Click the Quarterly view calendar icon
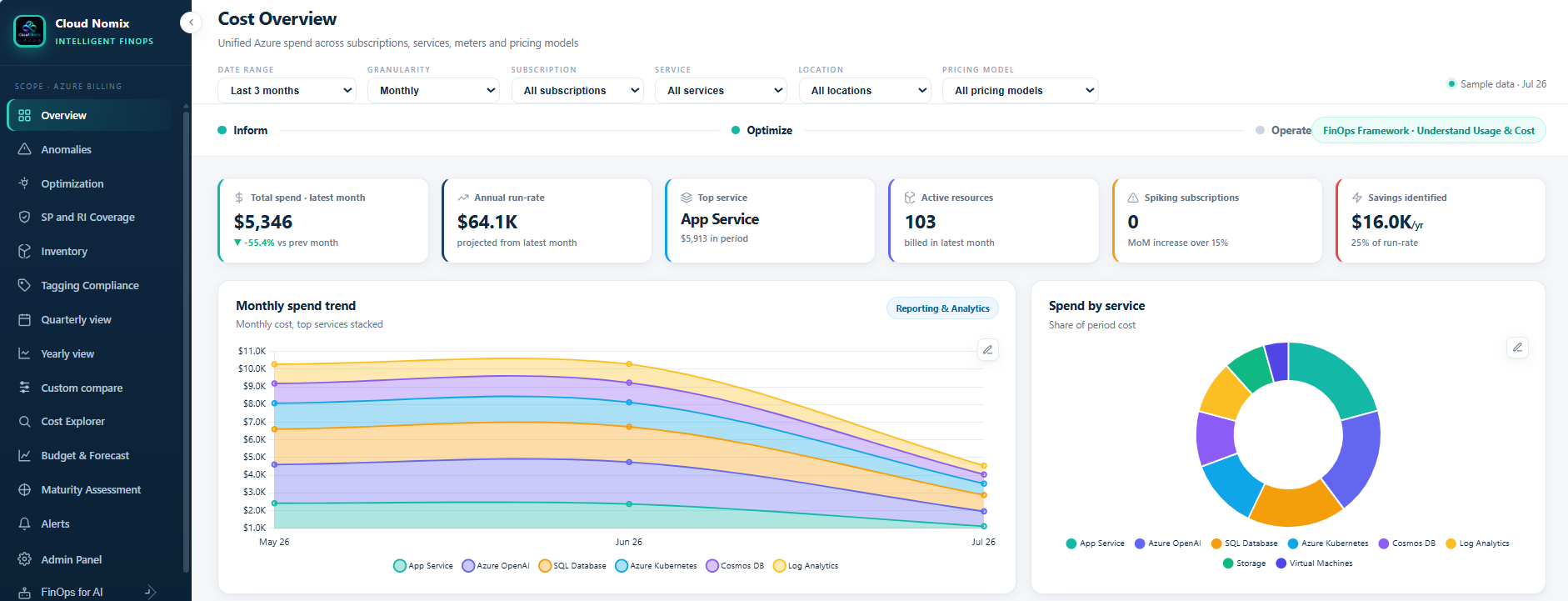Screen dimensions: 1568x601 click(x=24, y=319)
